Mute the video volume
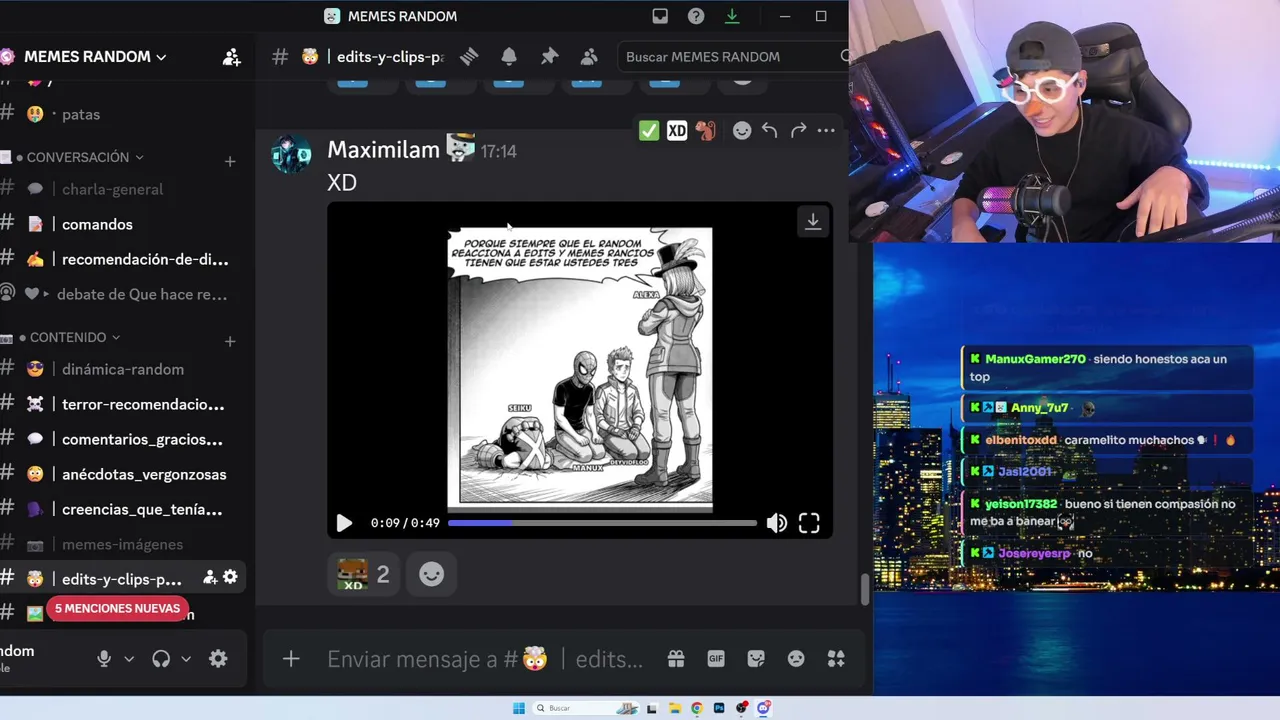1280x720 pixels. (776, 523)
